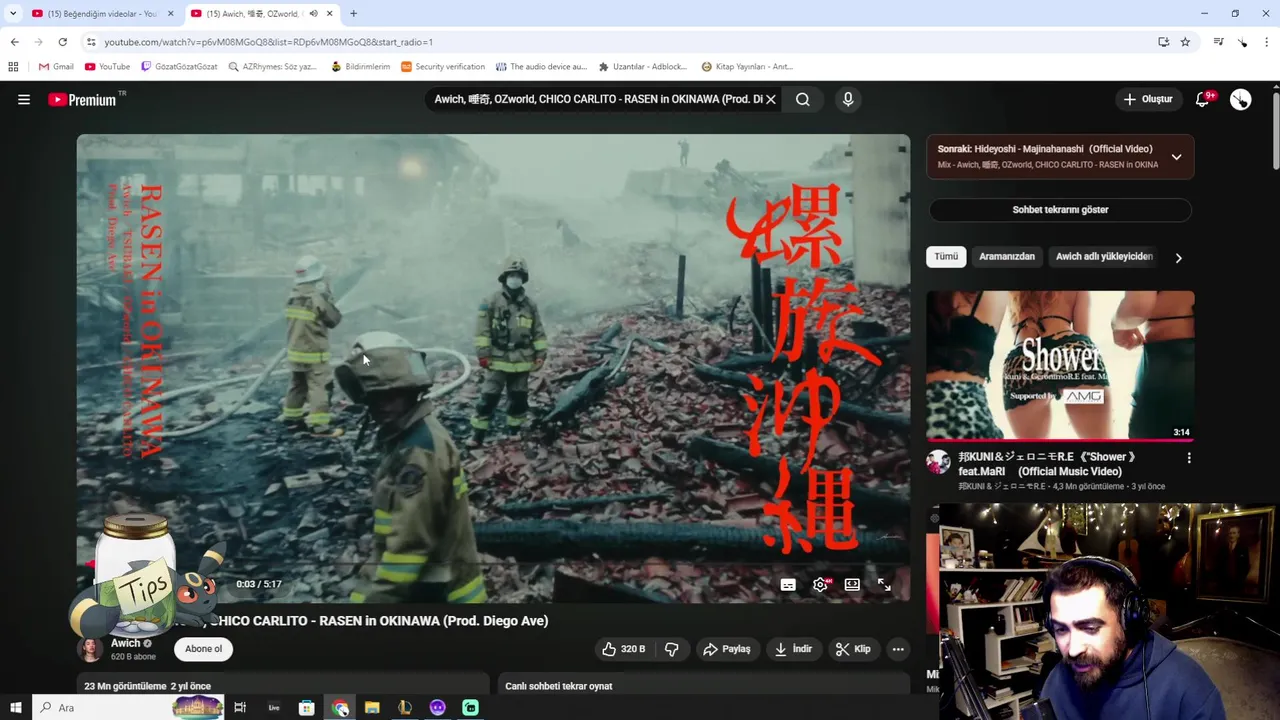The width and height of the screenshot is (1280, 720).
Task: Open the Bildirimlerim bookmark
Action: [x=360, y=67]
